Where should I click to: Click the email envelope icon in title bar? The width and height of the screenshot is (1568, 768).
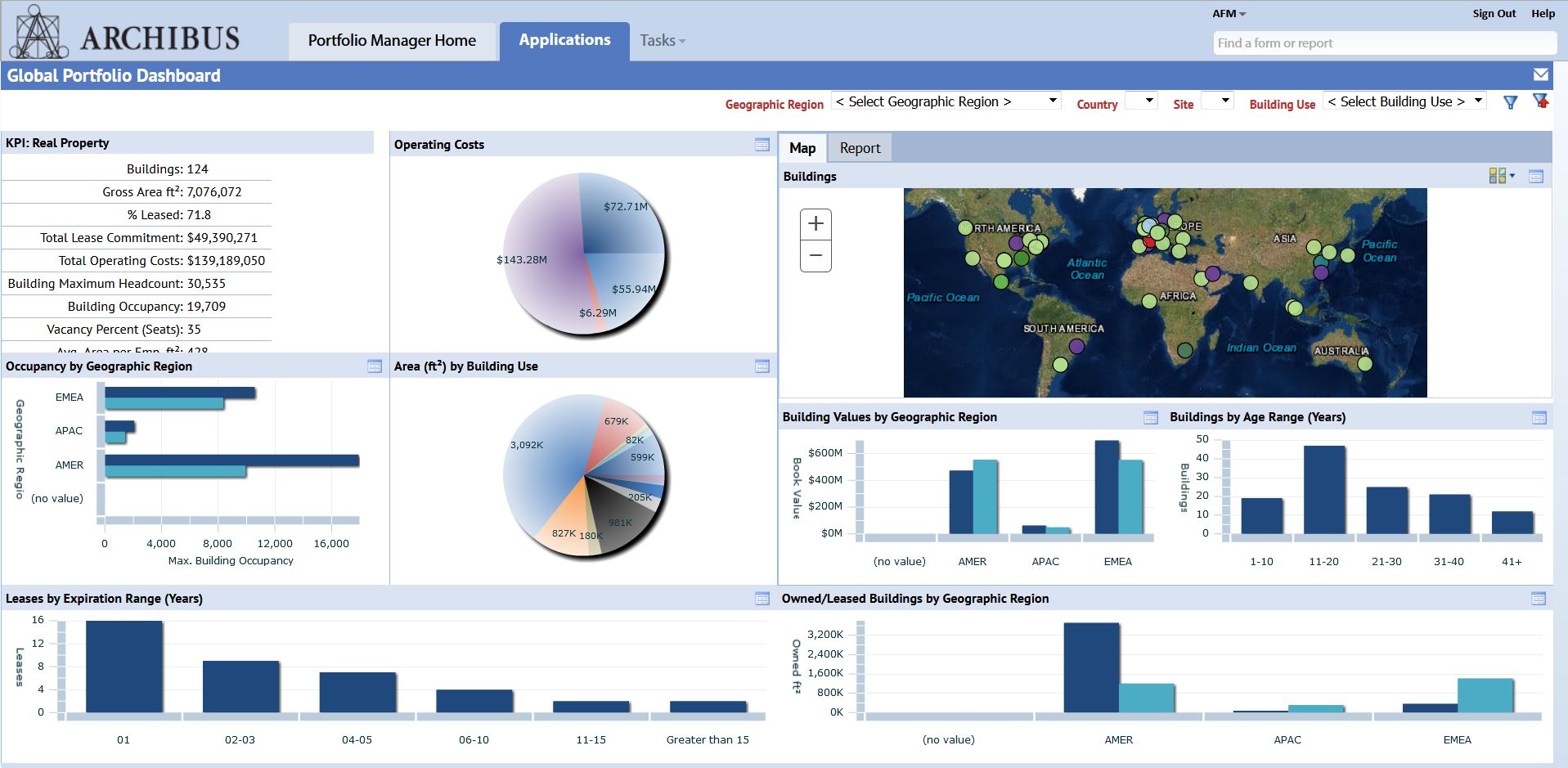click(x=1540, y=75)
